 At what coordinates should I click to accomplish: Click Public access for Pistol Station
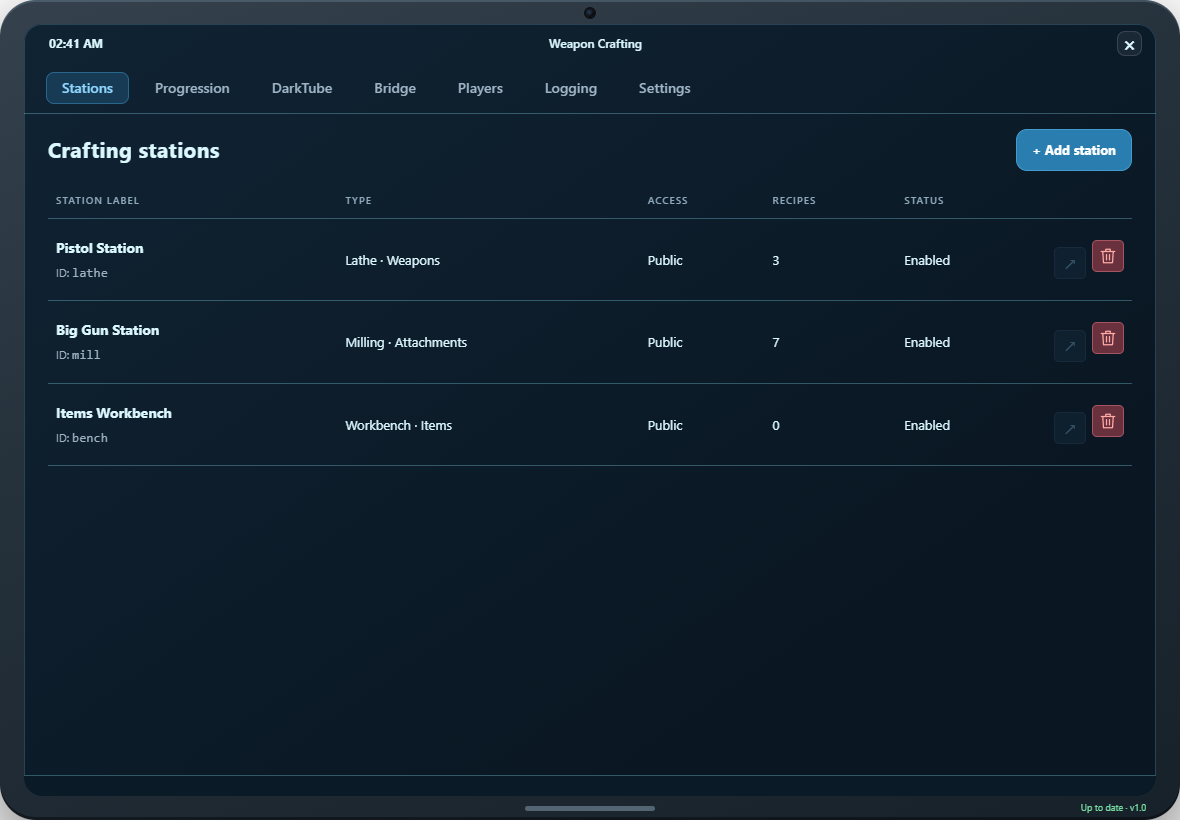click(665, 260)
